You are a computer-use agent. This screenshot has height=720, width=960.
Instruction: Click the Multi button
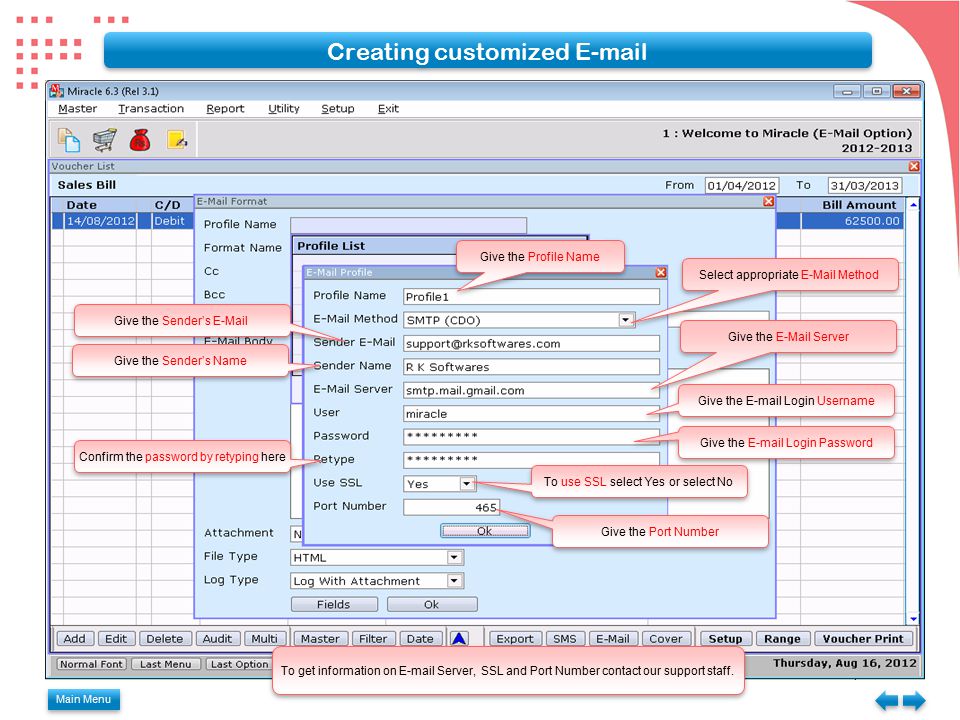[x=264, y=639]
